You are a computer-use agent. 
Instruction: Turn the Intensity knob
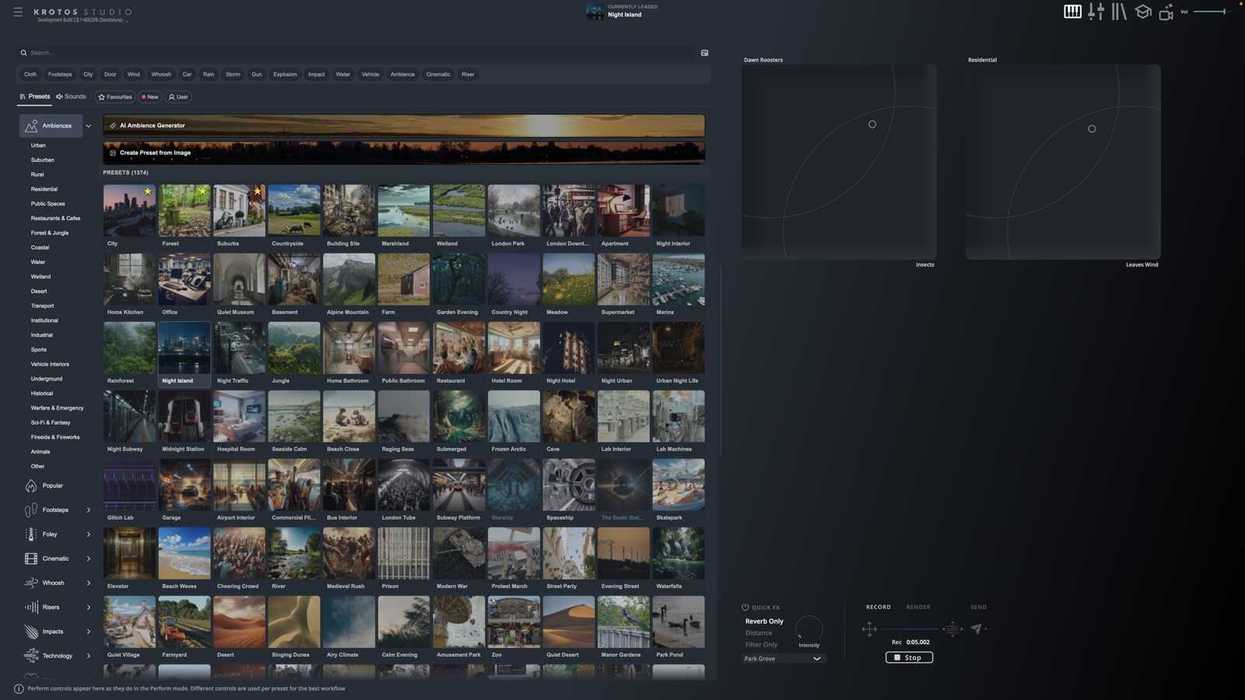tap(809, 629)
